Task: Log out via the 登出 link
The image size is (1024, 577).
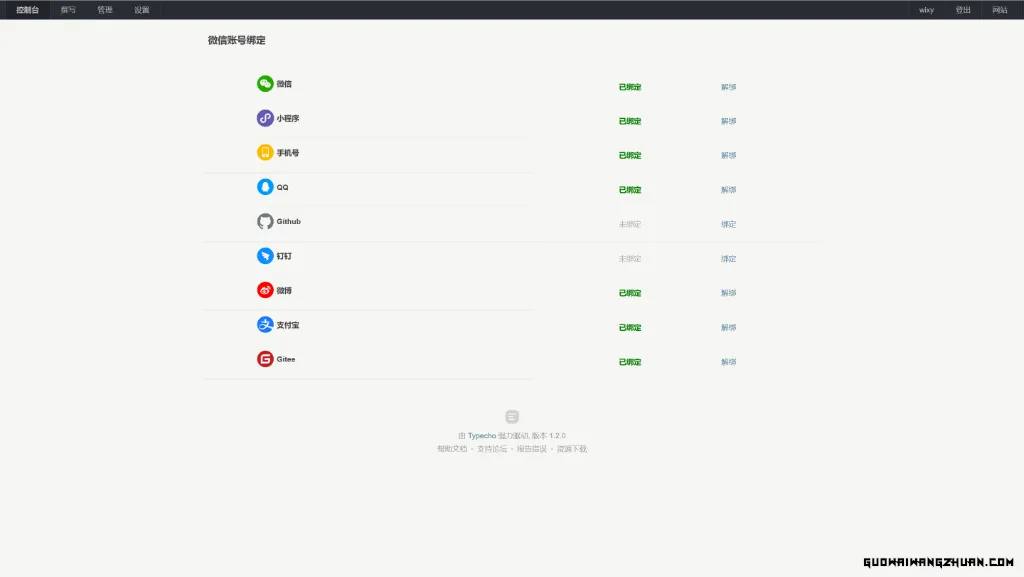Action: click(x=963, y=10)
